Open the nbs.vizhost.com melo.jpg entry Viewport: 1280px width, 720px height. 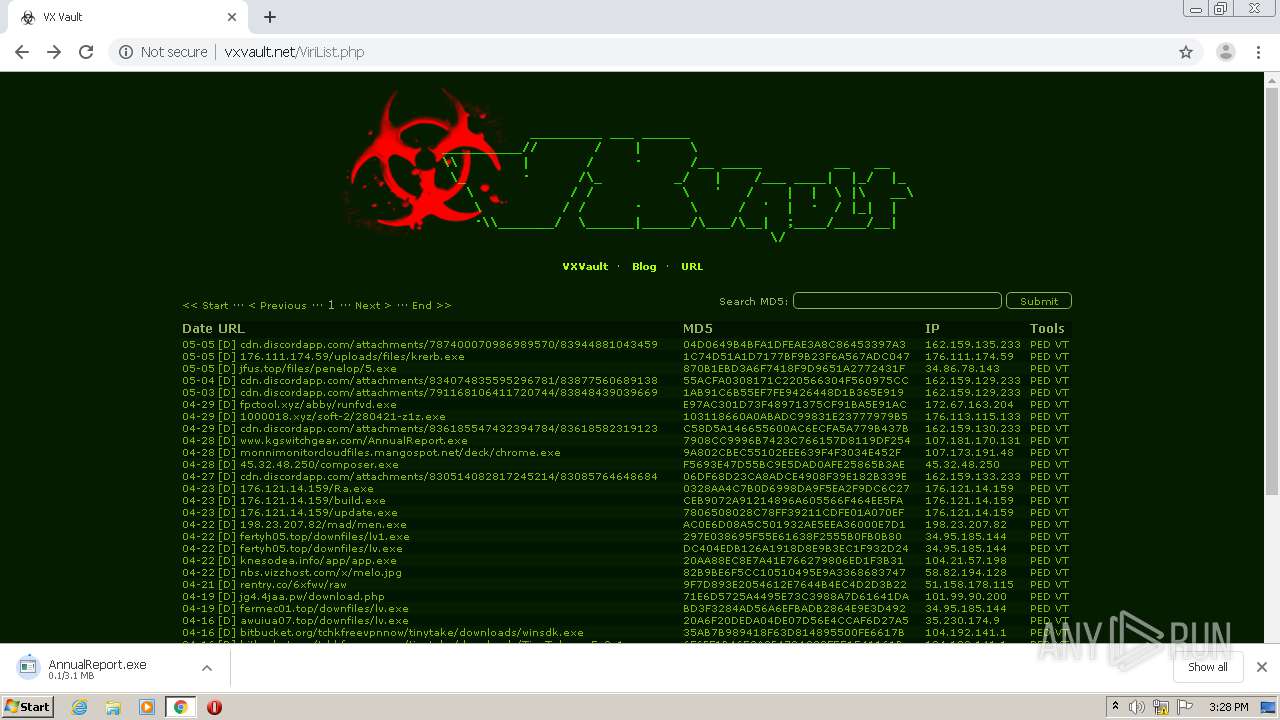click(x=321, y=572)
